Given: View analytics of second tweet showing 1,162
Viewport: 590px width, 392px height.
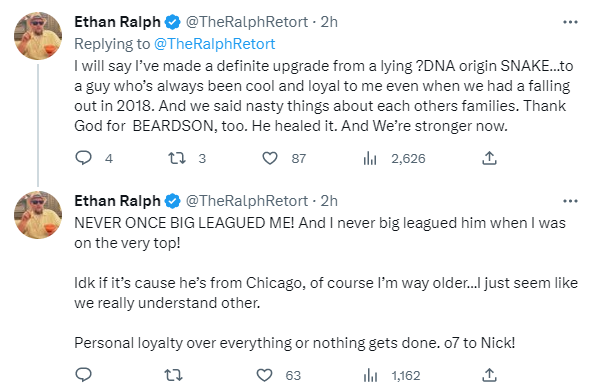Looking at the screenshot, I should 370,375.
